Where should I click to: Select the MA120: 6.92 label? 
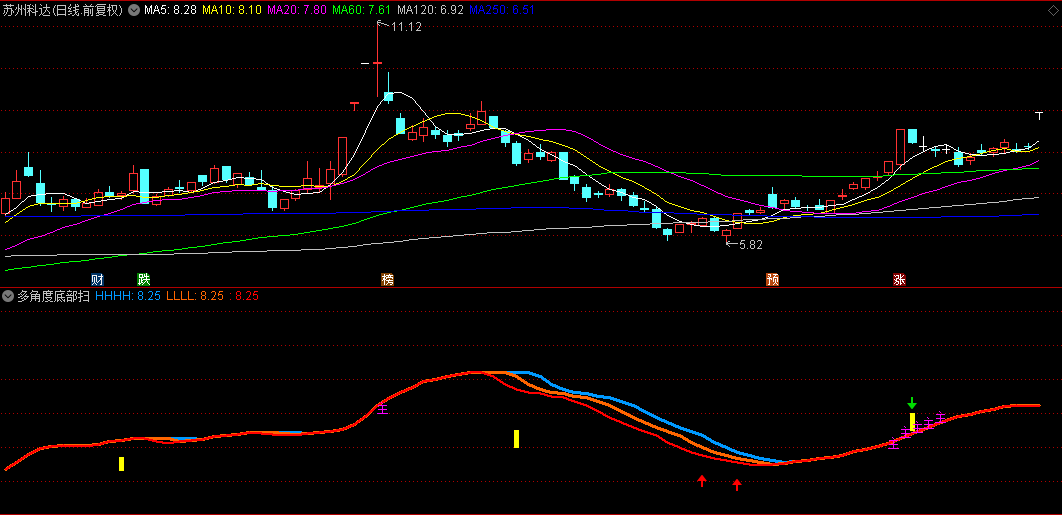pos(430,10)
